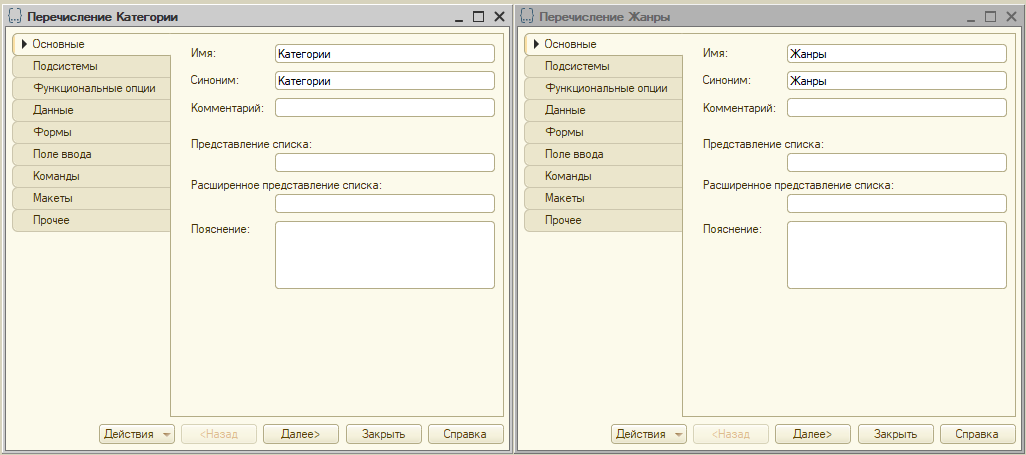The image size is (1026, 455).
Task: Click Пояснение text area in Жанры window
Action: pyautogui.click(x=896, y=255)
